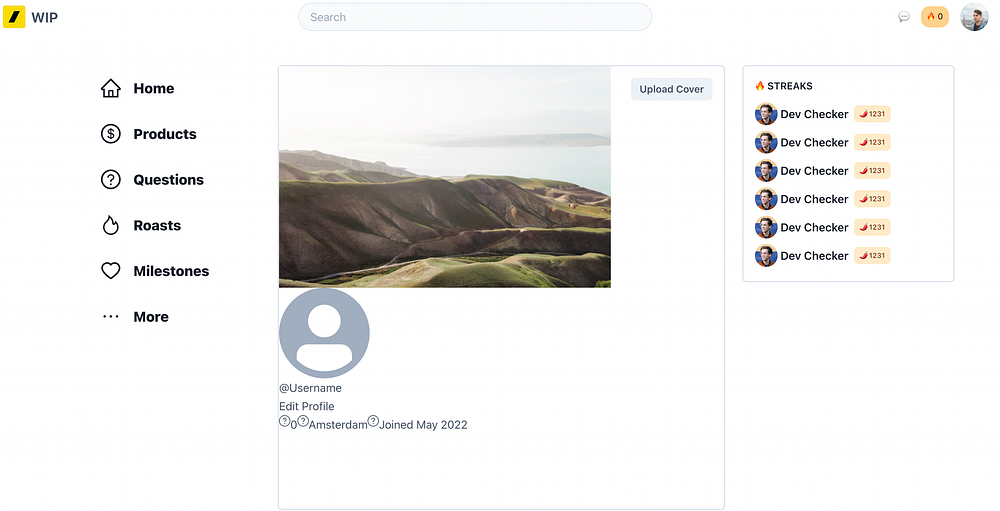Click the Upload Cover button
The width and height of the screenshot is (1000, 511).
click(x=672, y=89)
